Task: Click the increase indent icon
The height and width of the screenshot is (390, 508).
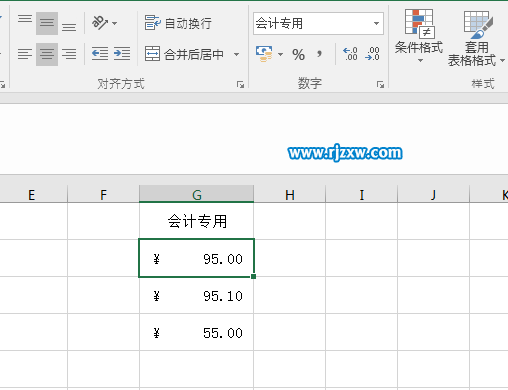Action: click(x=122, y=54)
